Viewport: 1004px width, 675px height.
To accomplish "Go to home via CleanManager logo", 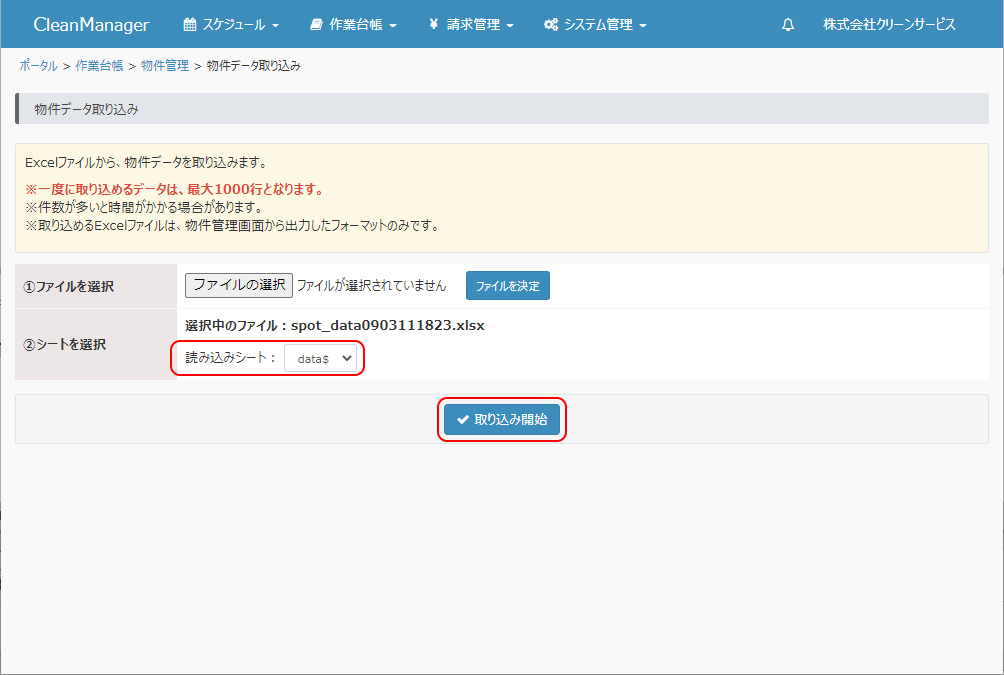I will [91, 25].
